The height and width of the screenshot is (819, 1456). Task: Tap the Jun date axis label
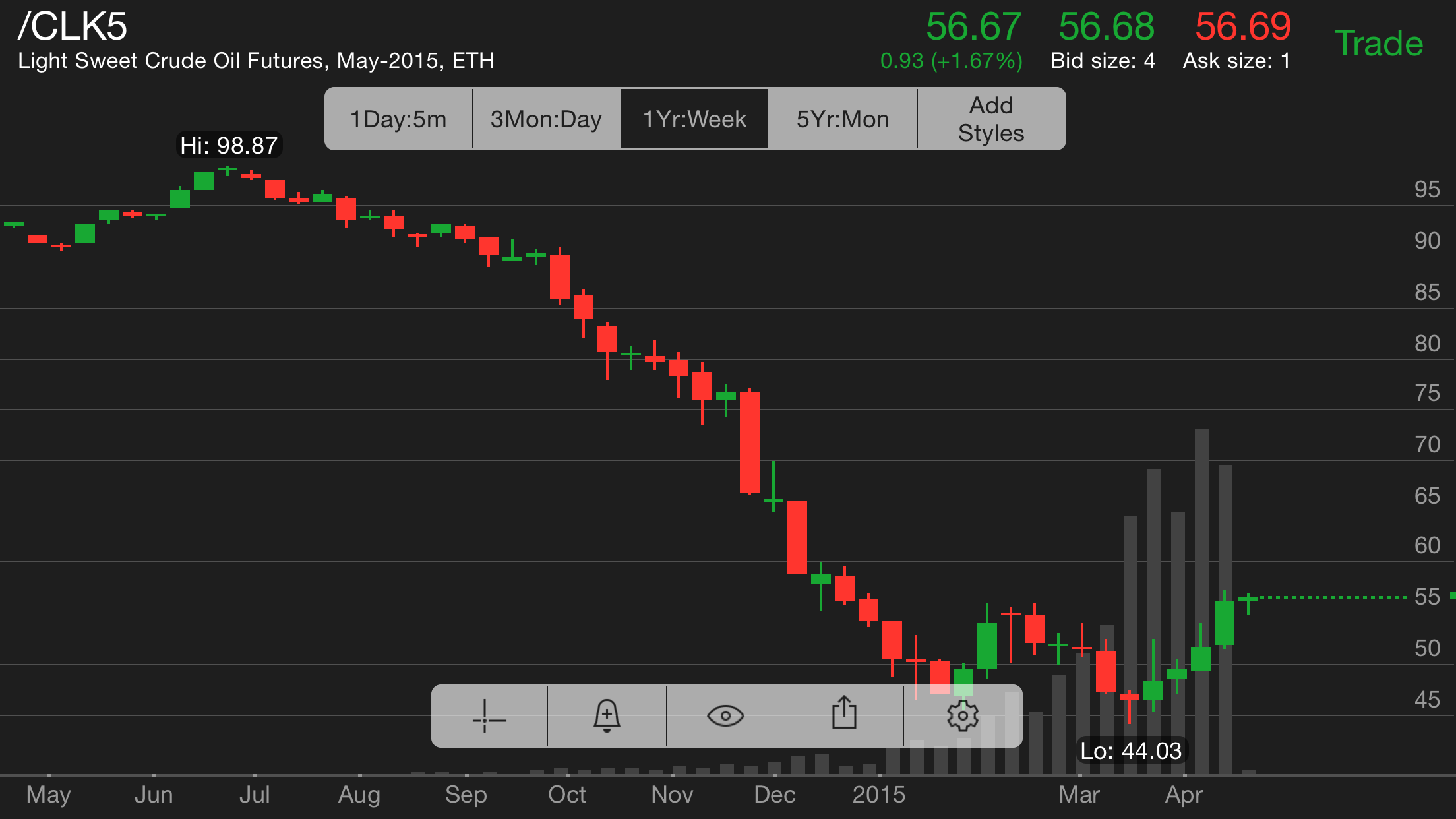(154, 795)
